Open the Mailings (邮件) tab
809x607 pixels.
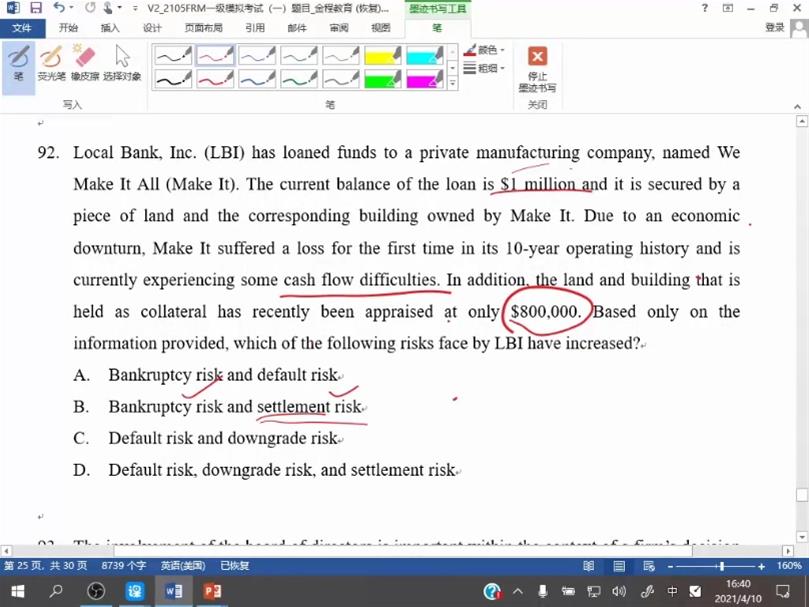pos(297,28)
